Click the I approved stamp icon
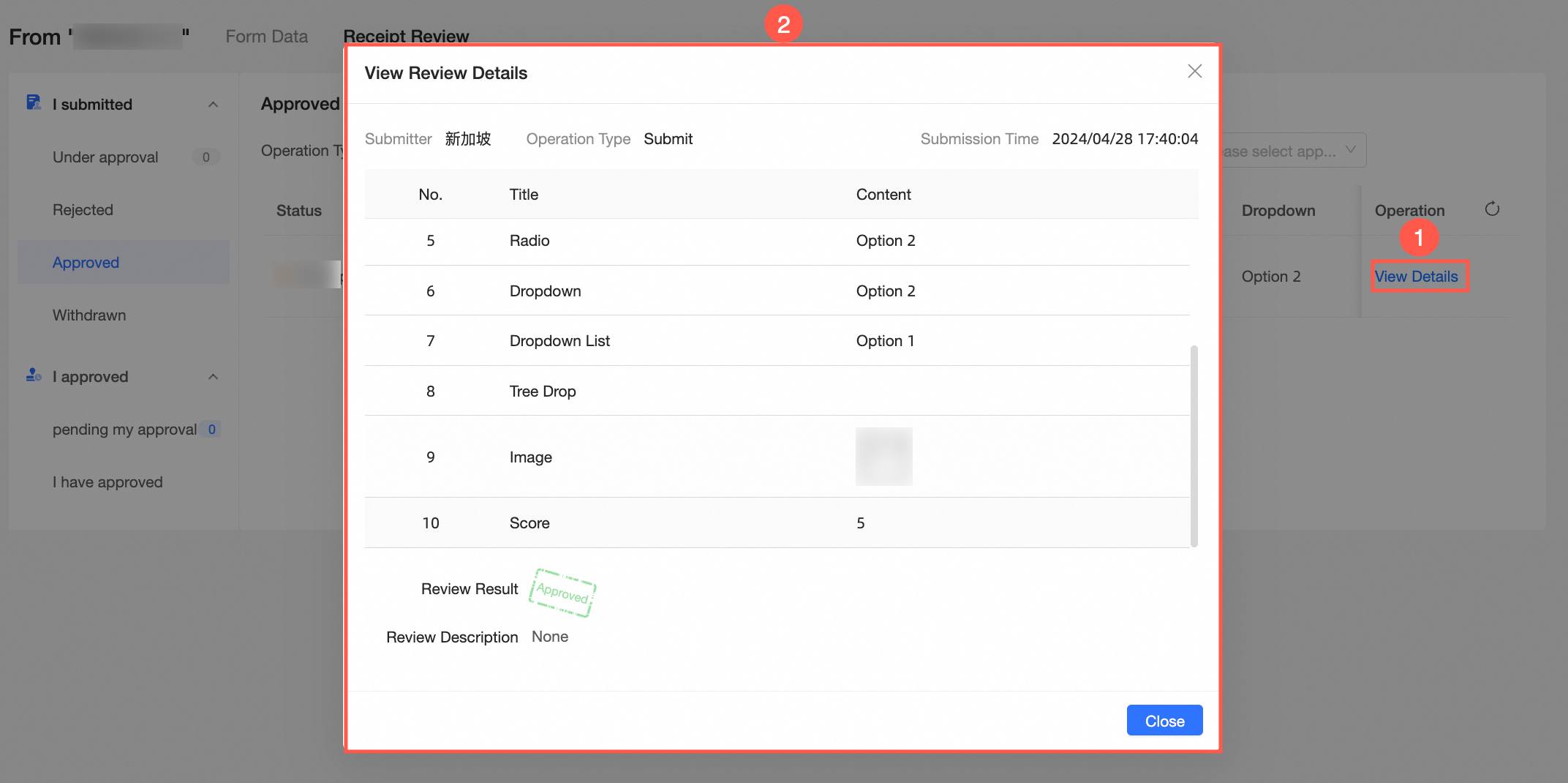The height and width of the screenshot is (783, 1568). point(34,375)
